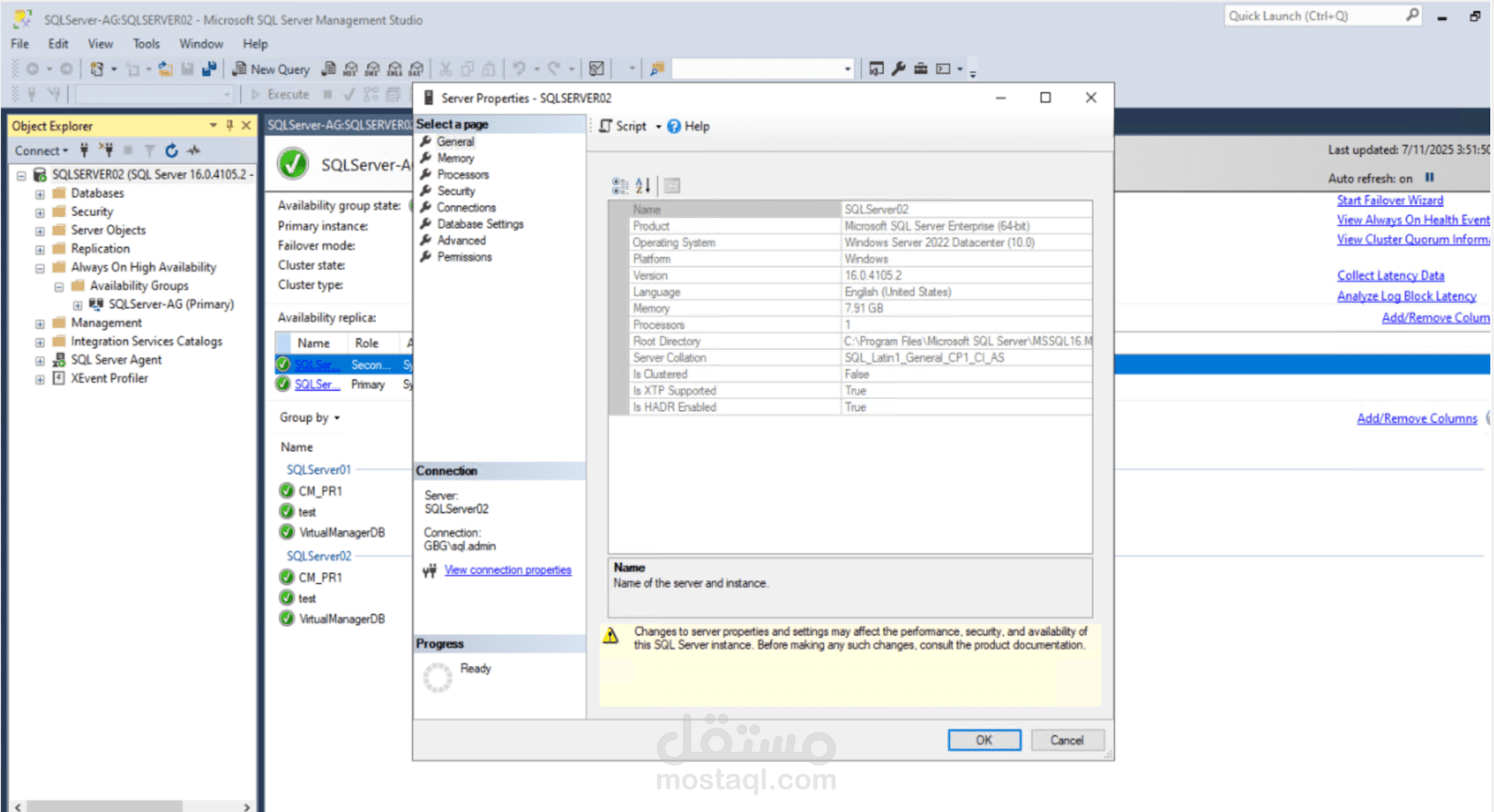Click the OK button

coord(984,740)
